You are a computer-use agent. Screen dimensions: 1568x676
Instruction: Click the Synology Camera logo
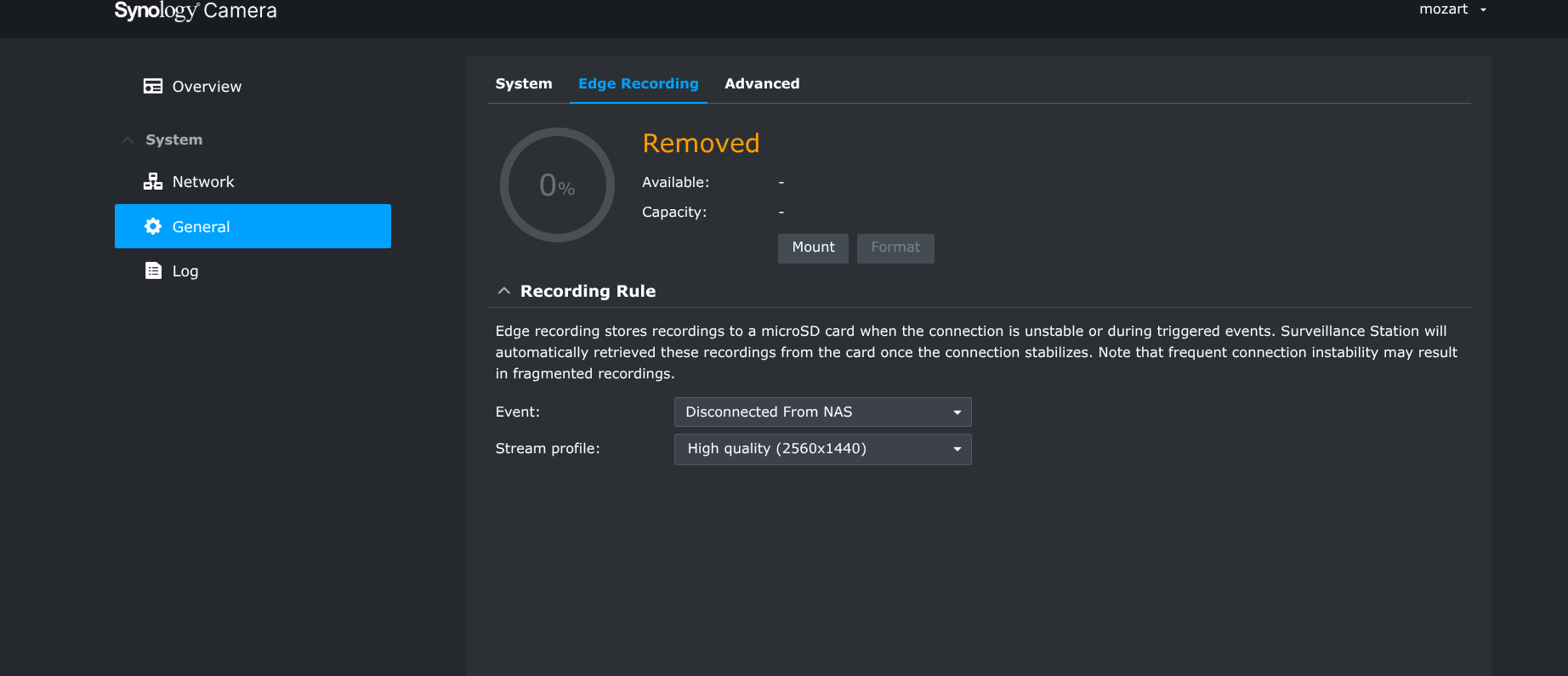[196, 11]
